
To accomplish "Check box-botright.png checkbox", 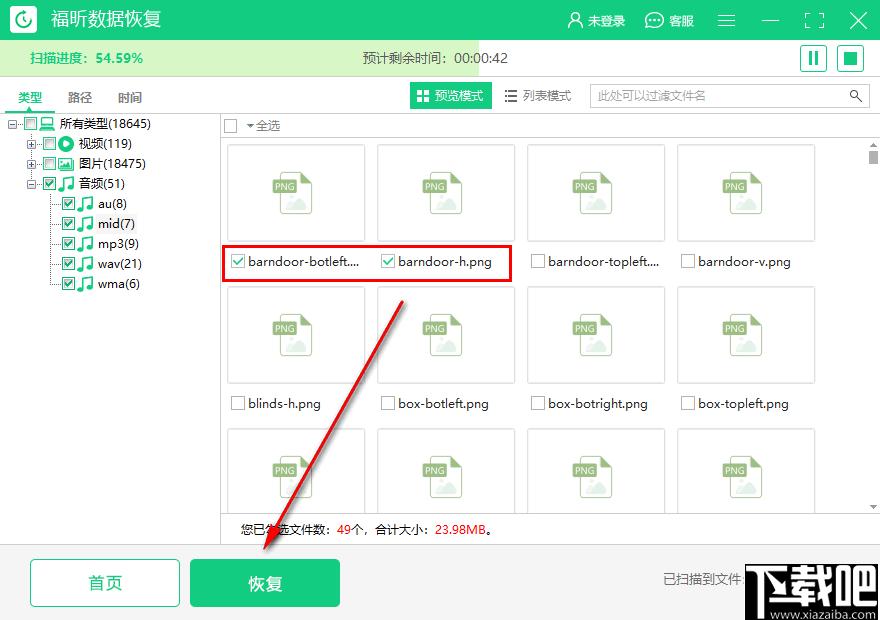I will (x=538, y=403).
